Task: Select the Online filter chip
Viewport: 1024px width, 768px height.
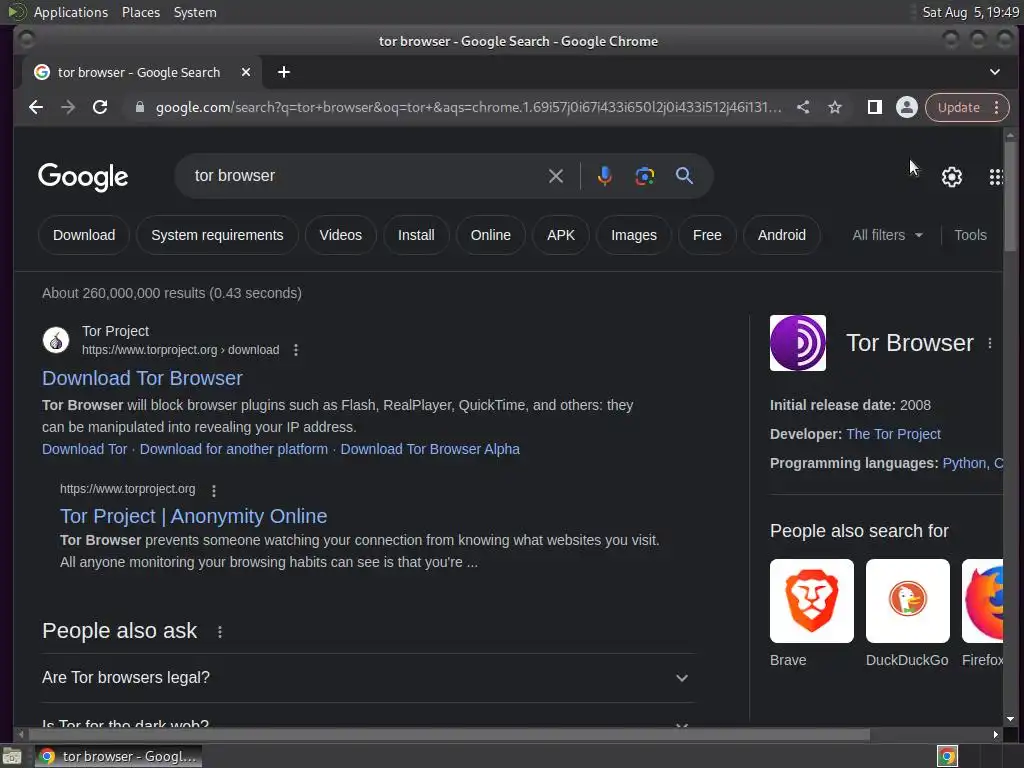Action: pyautogui.click(x=490, y=235)
